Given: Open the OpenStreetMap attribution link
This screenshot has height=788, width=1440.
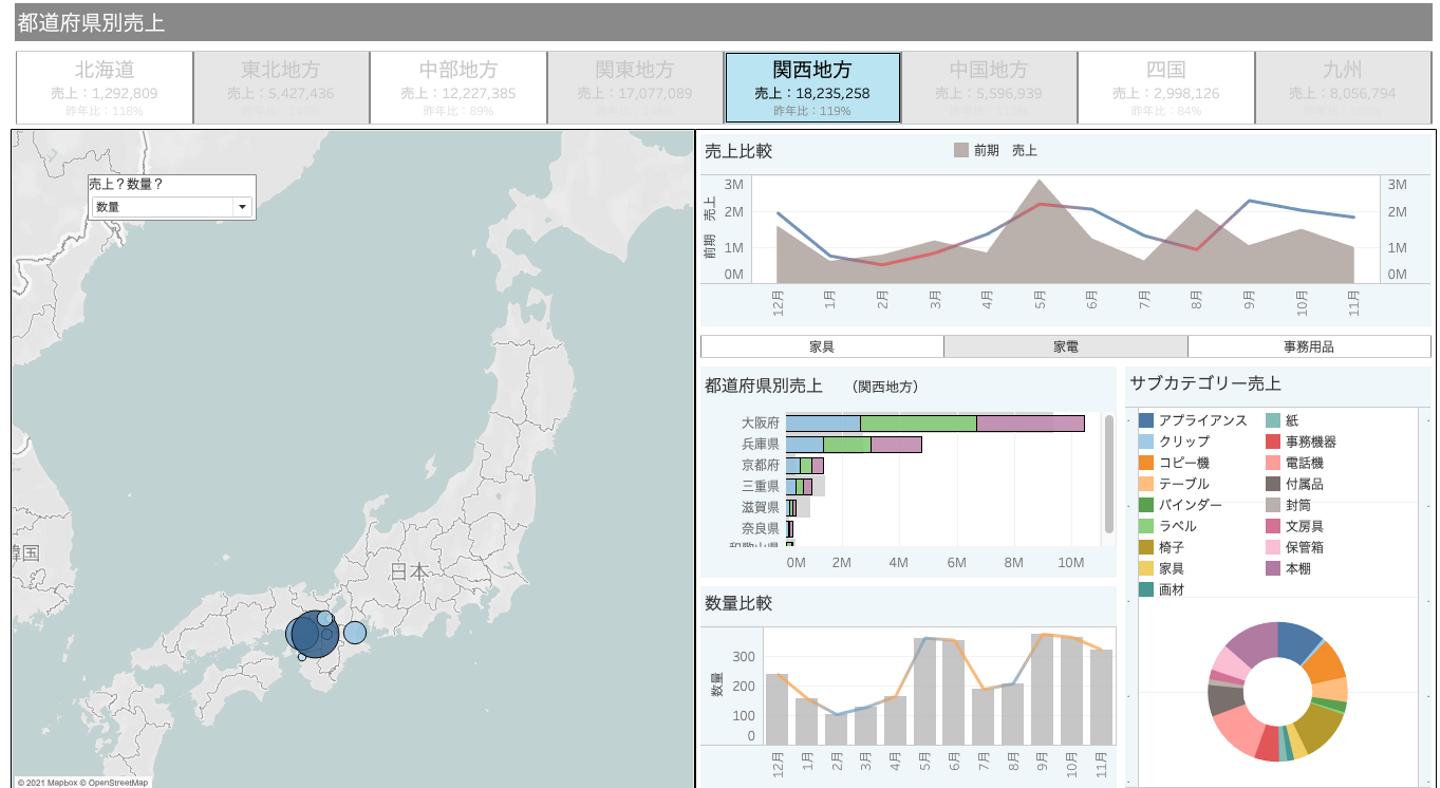Looking at the screenshot, I should [x=119, y=782].
